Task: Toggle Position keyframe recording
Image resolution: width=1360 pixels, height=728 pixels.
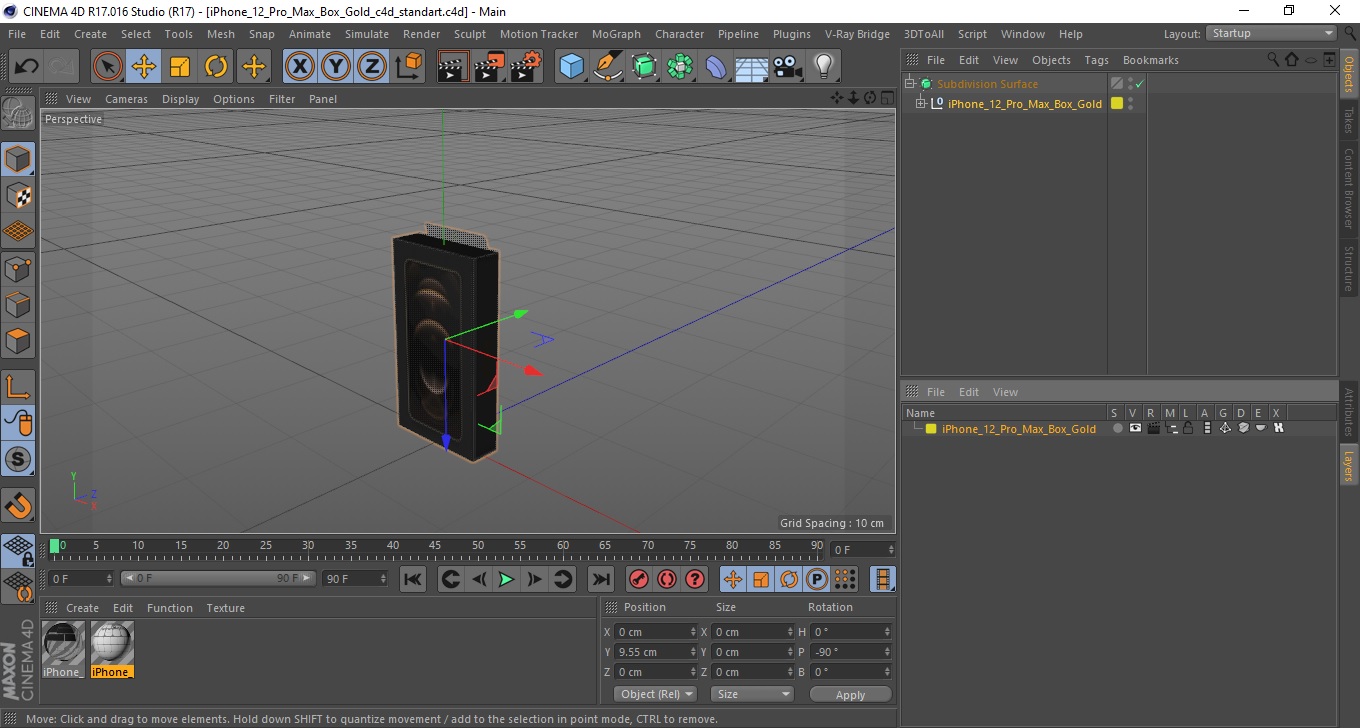Action: click(x=733, y=579)
